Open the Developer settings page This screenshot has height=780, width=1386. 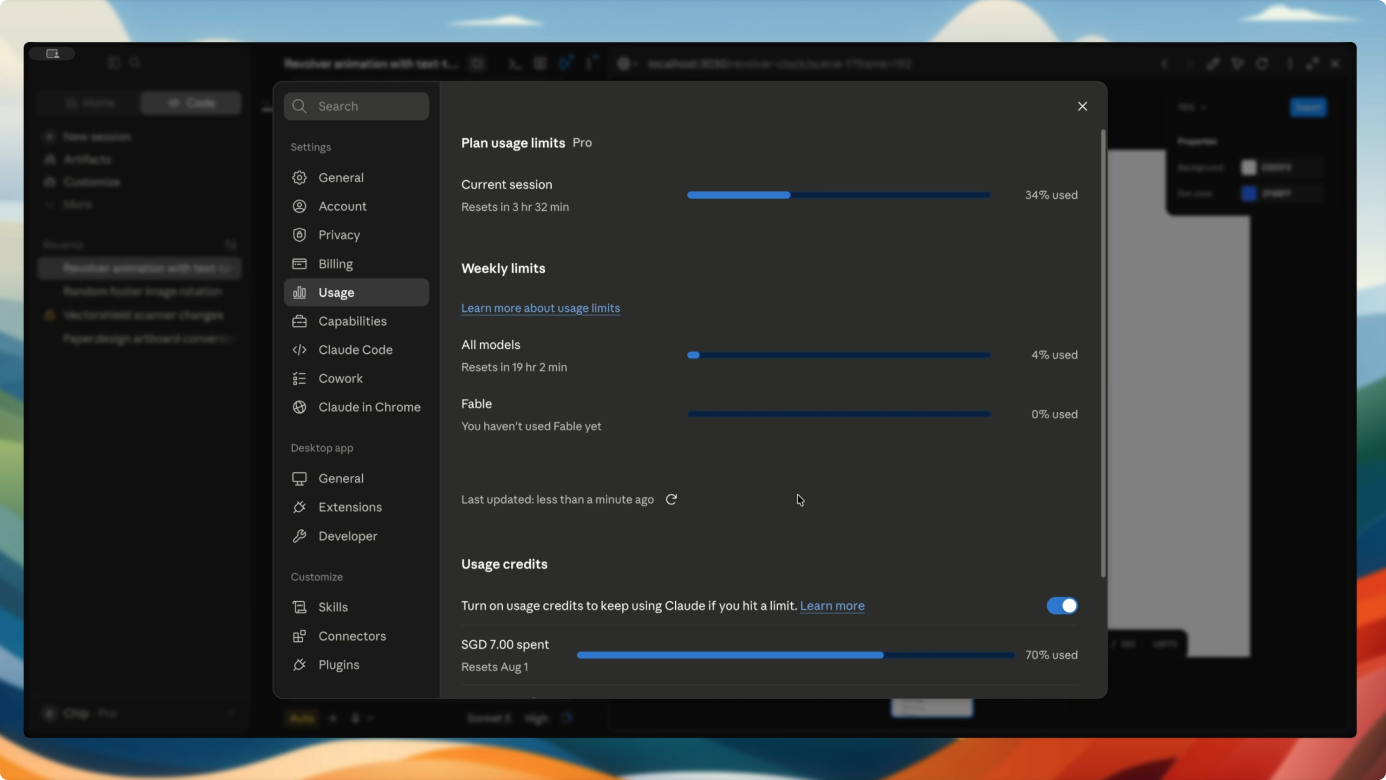point(356,536)
